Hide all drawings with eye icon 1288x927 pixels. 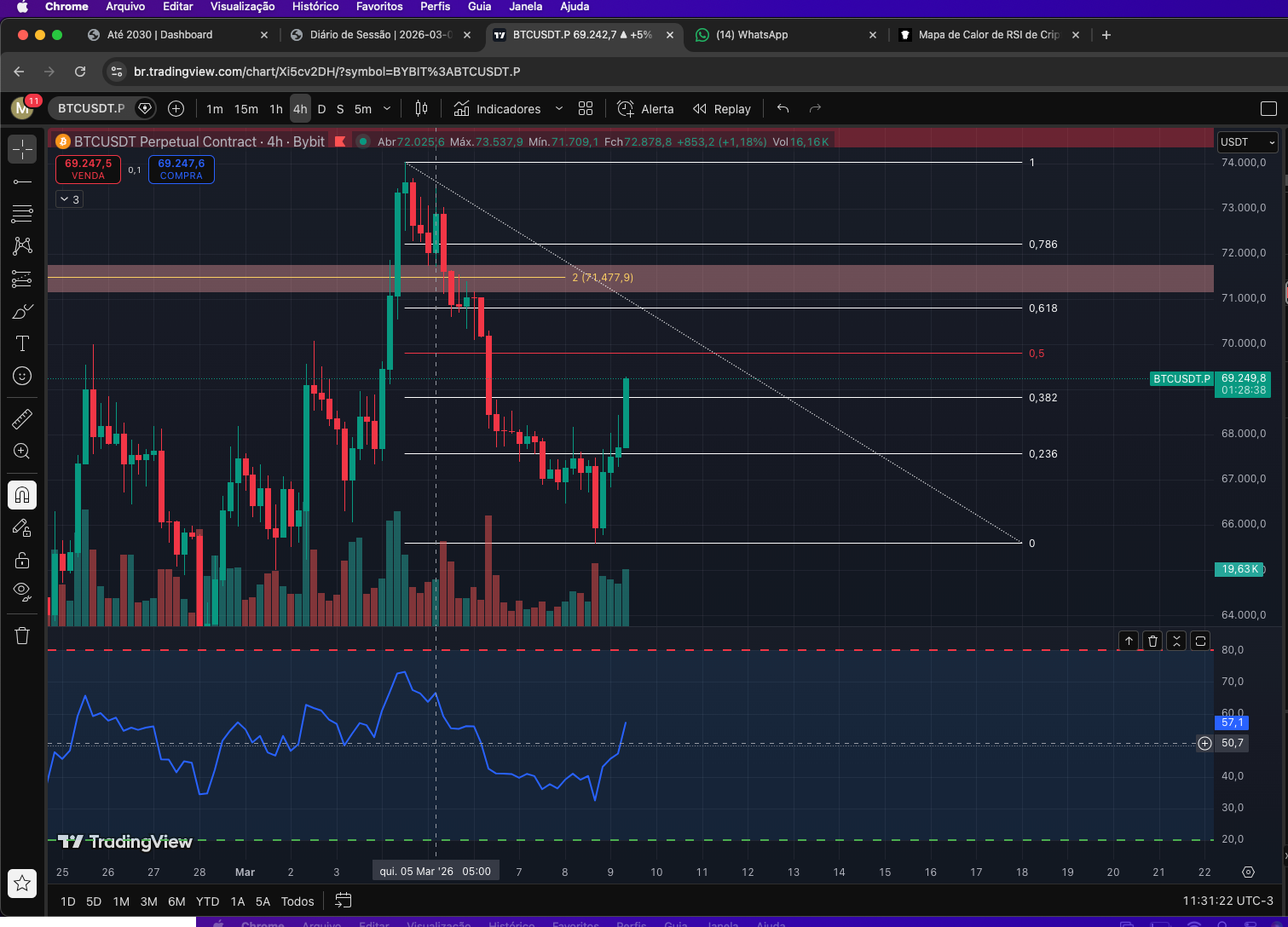click(22, 591)
